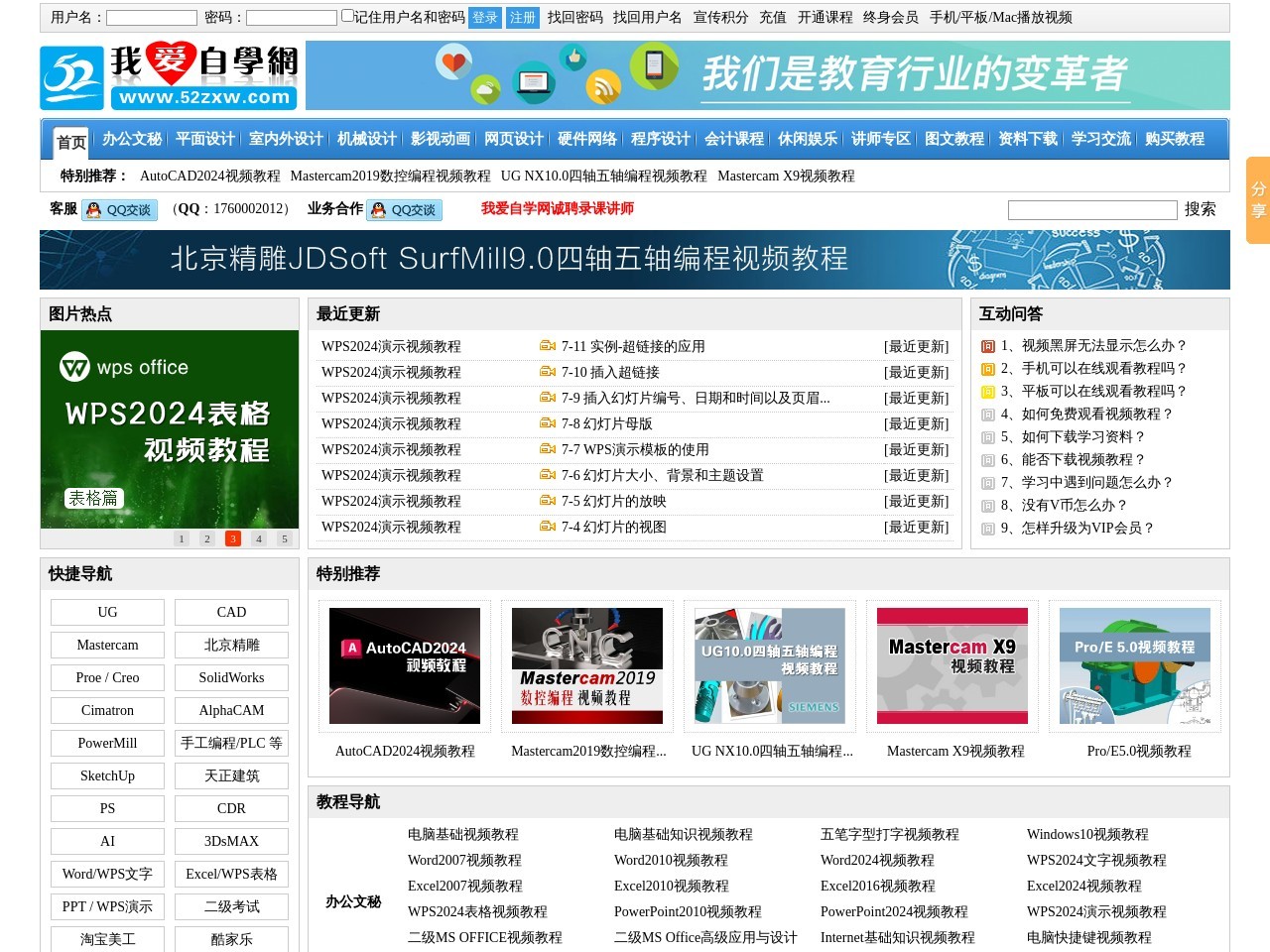This screenshot has height=952, width=1270.
Task: Open PowerPoint2024视频教程 link
Action: 894,911
